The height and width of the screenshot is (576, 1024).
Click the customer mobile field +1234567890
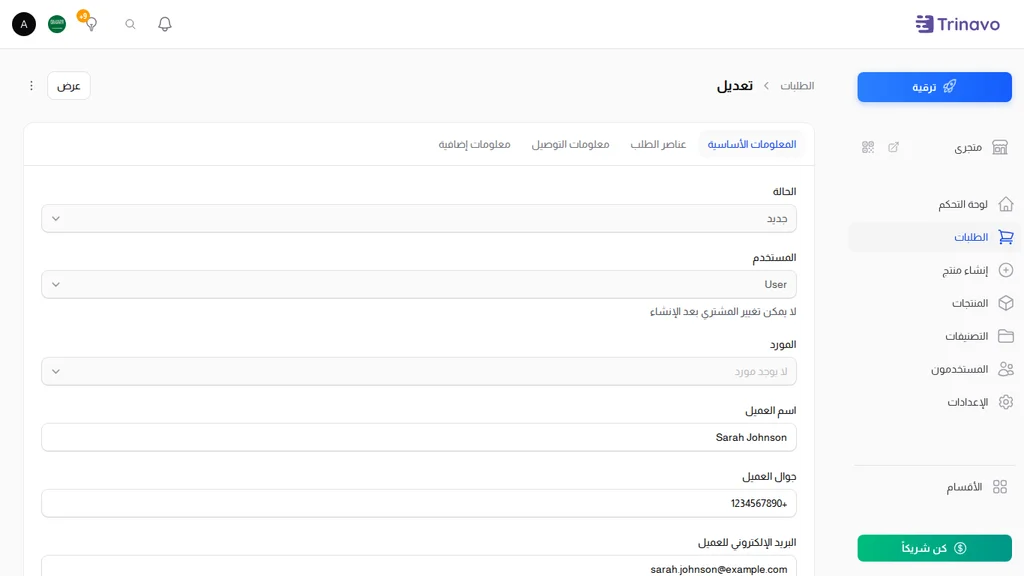[x=419, y=504]
